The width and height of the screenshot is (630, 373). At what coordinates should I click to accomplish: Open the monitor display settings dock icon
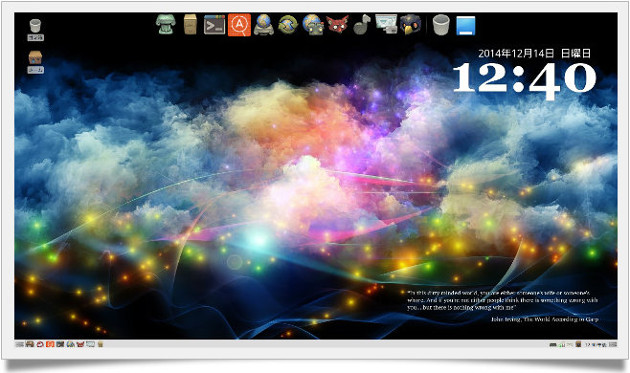(386, 24)
